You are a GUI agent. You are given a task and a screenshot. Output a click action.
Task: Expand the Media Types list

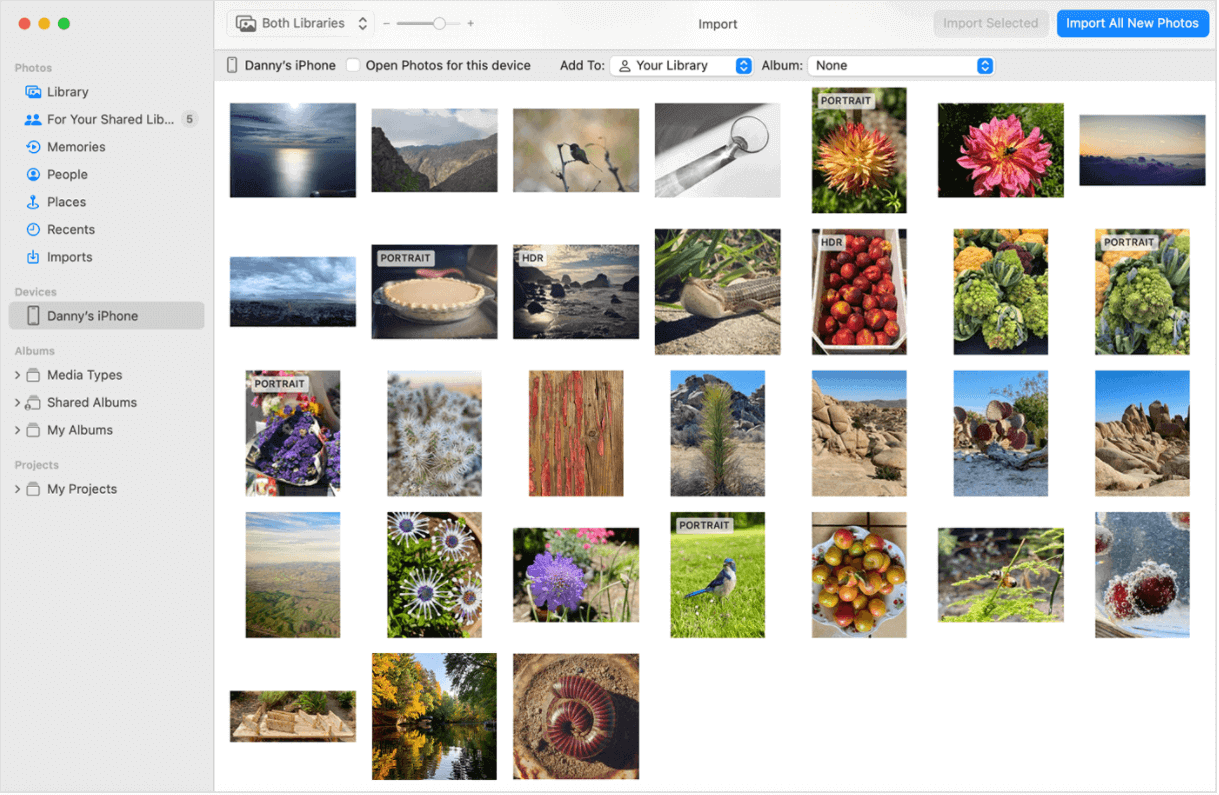[19, 375]
